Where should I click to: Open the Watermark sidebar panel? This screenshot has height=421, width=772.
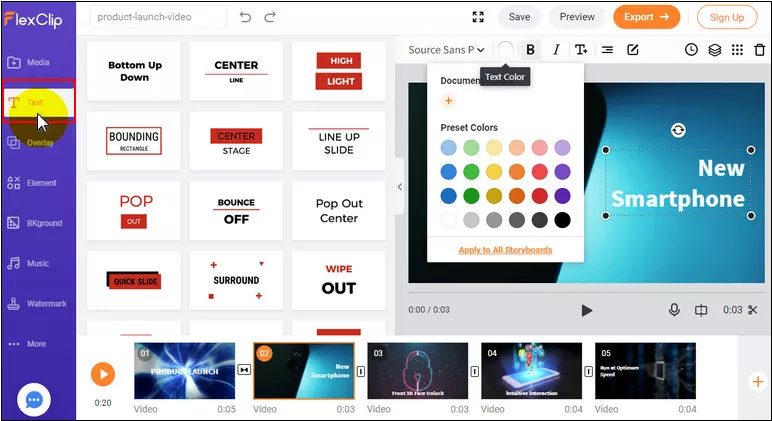(36, 304)
